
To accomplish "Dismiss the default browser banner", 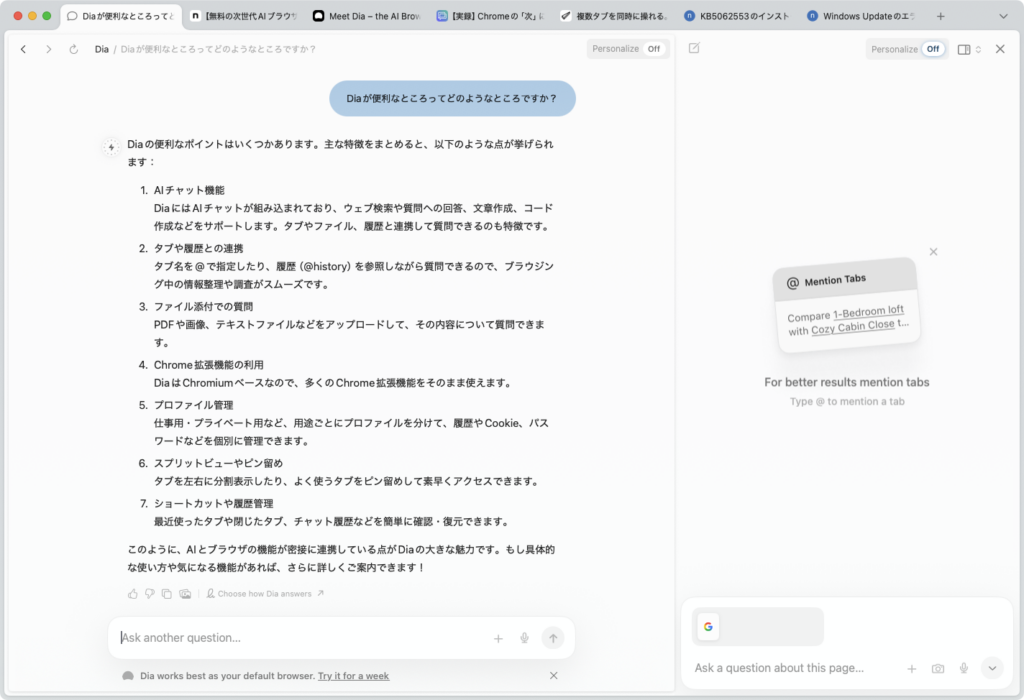I will (554, 676).
